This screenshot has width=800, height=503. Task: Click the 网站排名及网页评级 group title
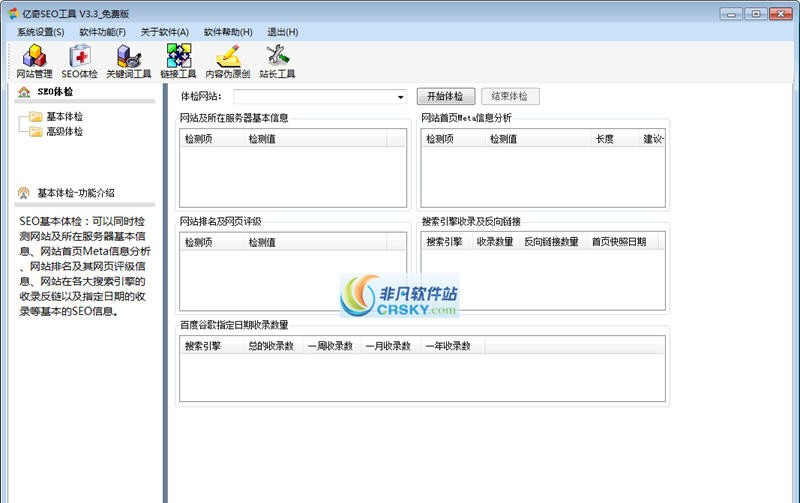(x=220, y=221)
